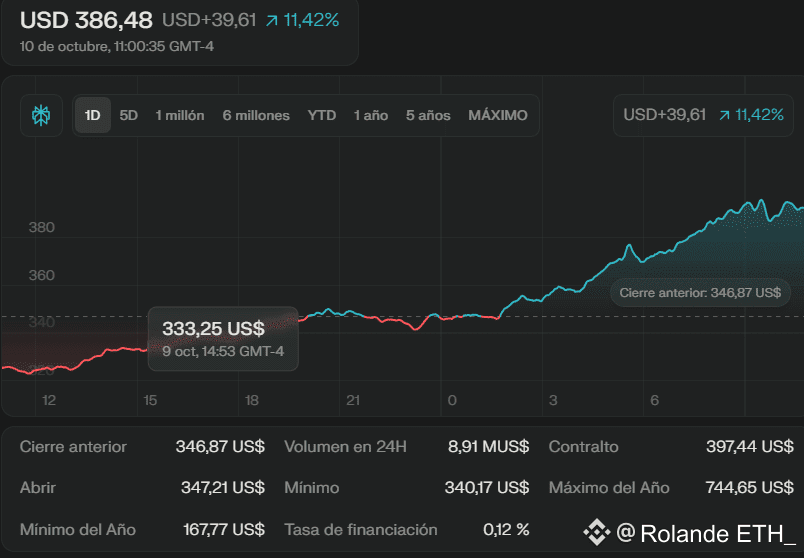Choose the 1 millón range tab
Viewport: 804px width, 558px height.
click(x=180, y=115)
